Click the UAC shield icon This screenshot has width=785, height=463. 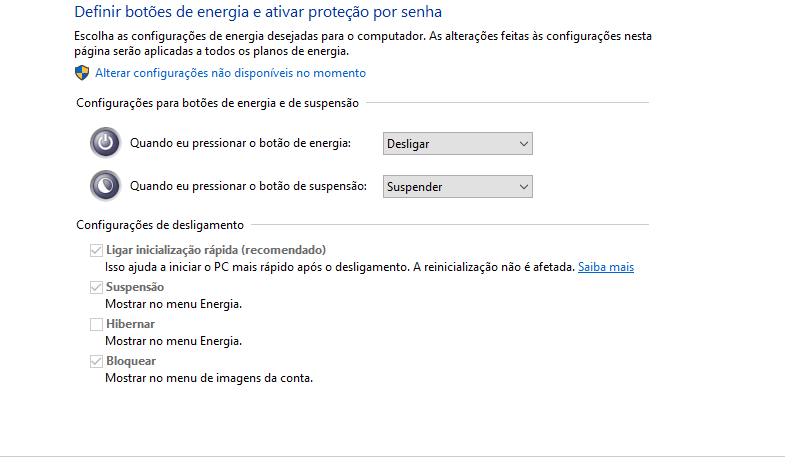82,73
